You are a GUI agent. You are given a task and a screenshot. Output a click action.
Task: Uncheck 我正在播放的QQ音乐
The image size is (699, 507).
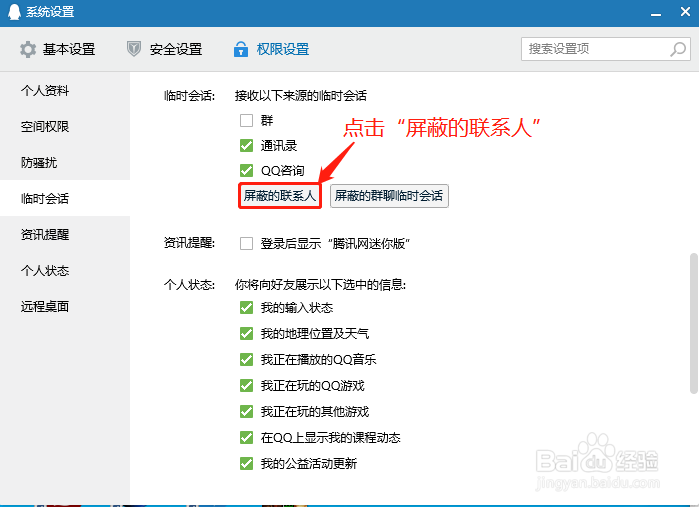click(247, 359)
